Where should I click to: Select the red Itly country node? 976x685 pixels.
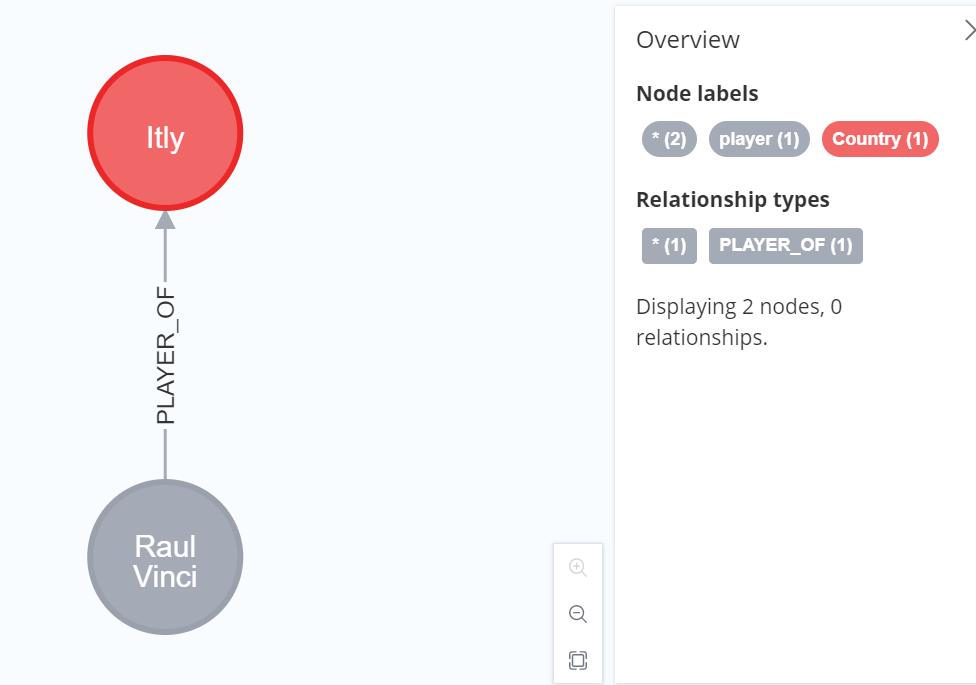click(165, 133)
